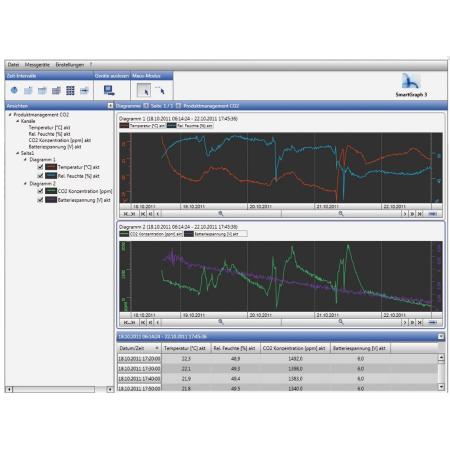This screenshot has height=450, width=450.
Task: Jump to start in Diagramm 1 navigation
Action: [x=143, y=214]
